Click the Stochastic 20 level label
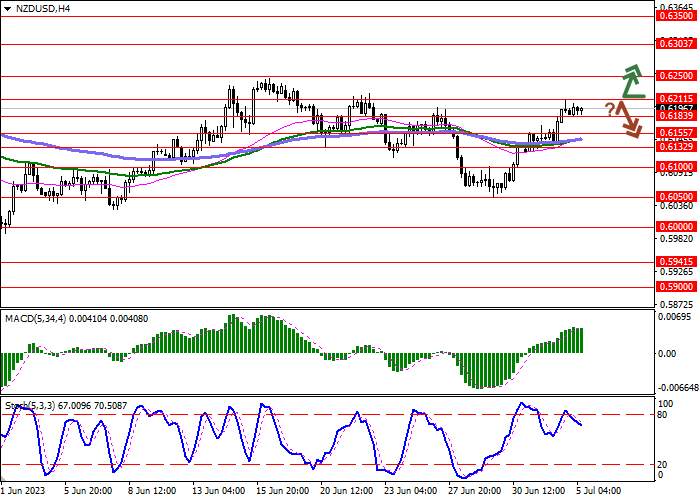 (664, 465)
